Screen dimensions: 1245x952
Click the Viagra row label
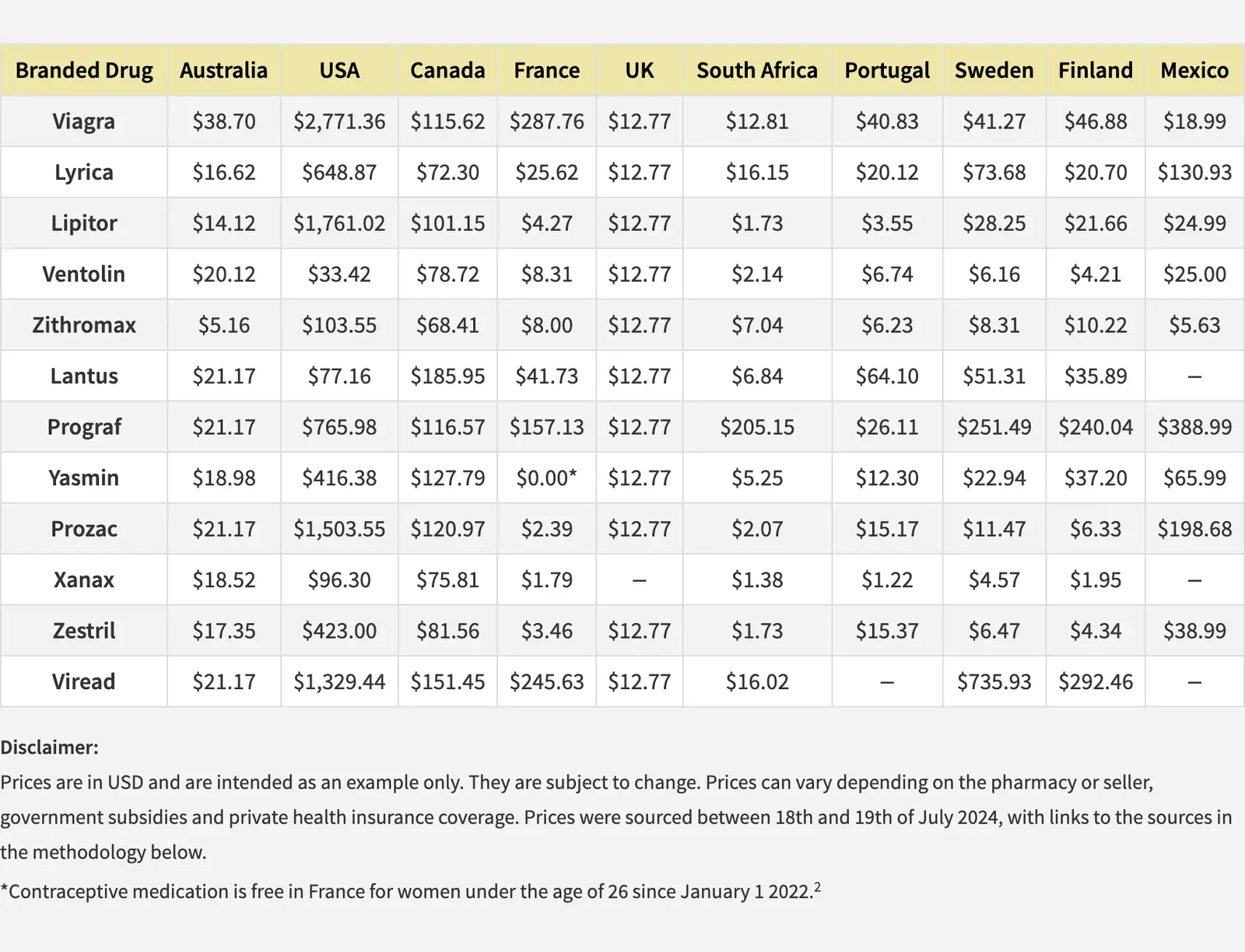point(84,121)
